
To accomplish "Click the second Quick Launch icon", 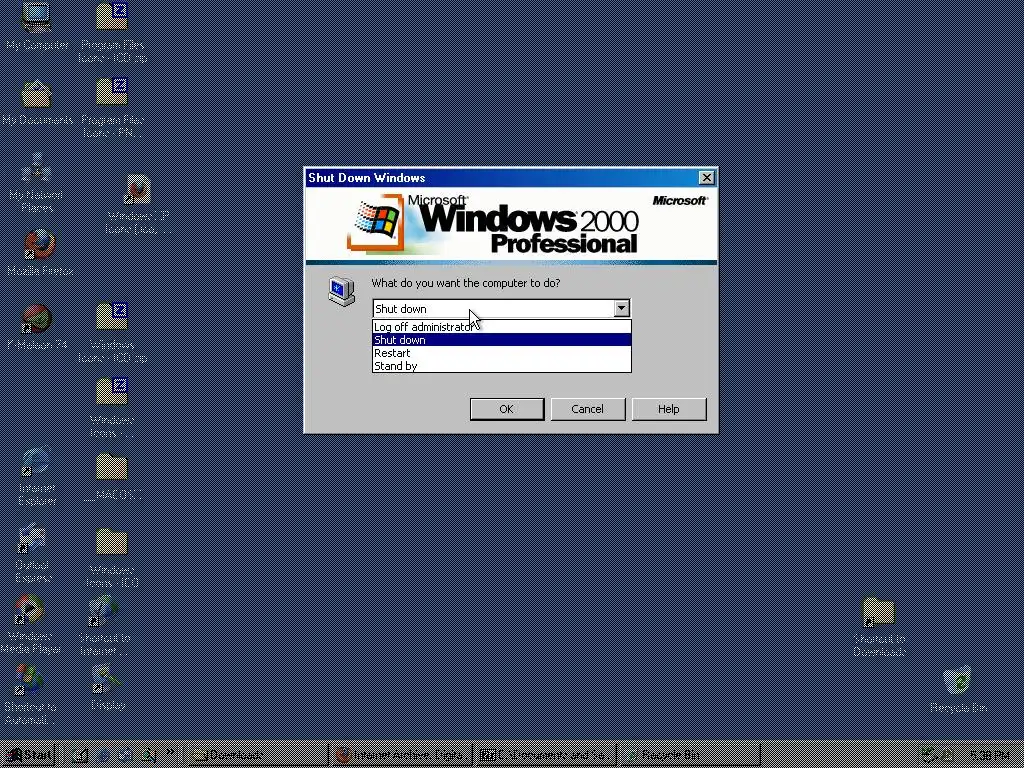I will tap(103, 755).
